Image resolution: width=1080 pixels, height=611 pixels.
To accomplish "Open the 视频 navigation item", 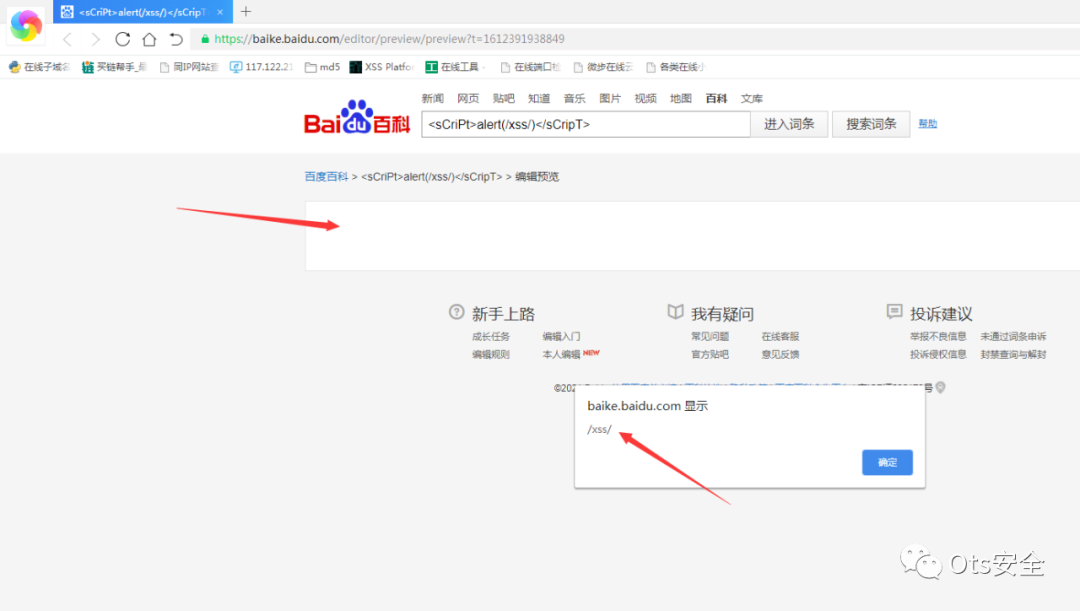I will coord(645,99).
